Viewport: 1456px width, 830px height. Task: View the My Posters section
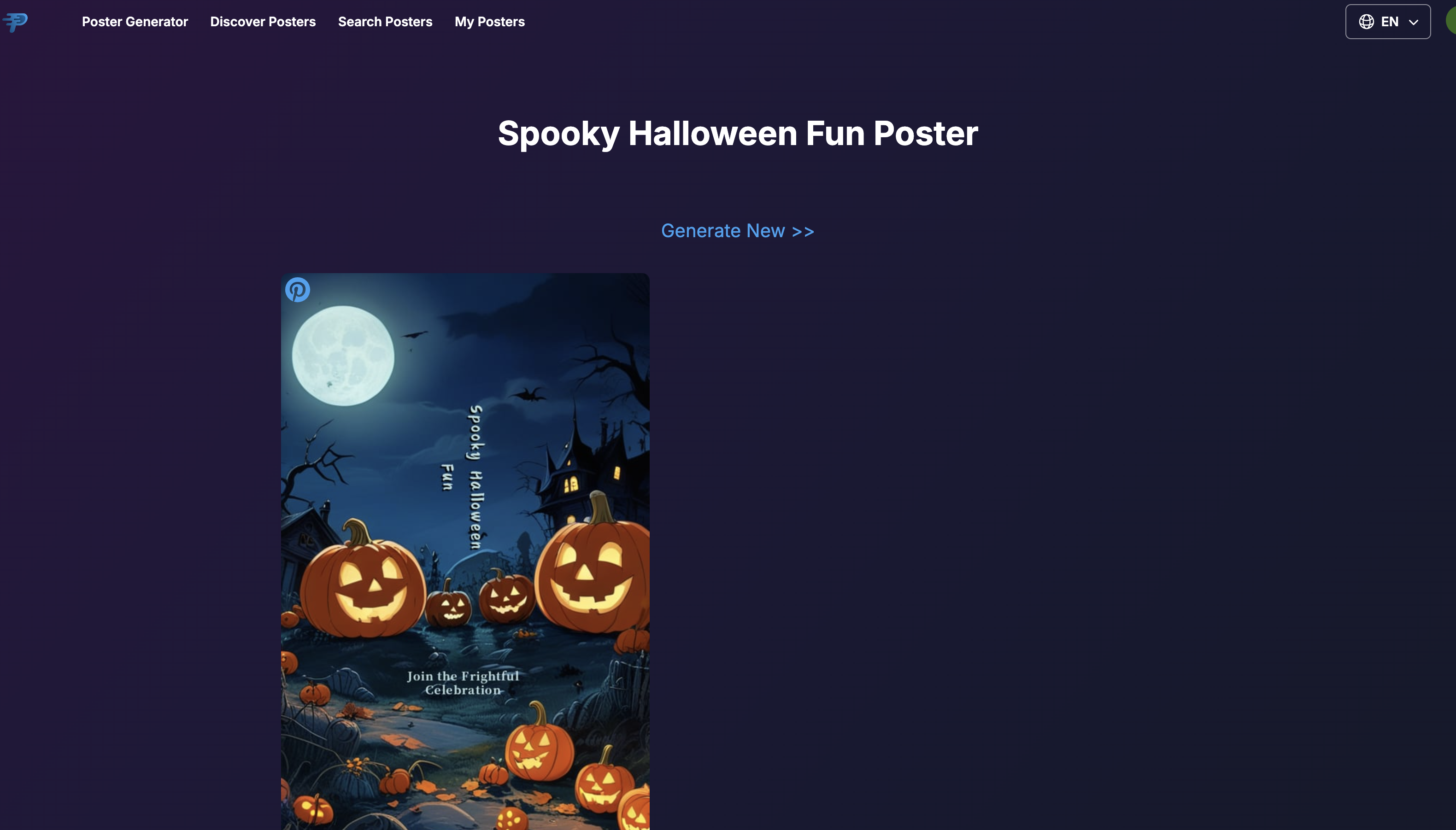[489, 22]
